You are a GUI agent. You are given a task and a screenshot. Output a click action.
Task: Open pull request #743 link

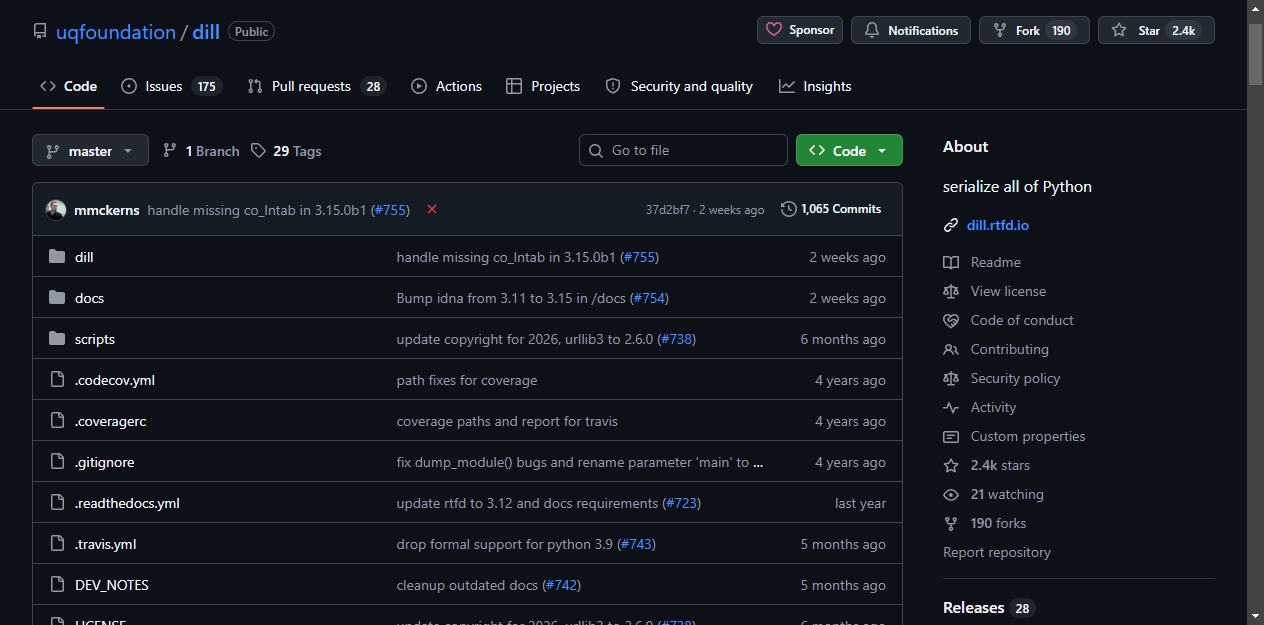pyautogui.click(x=637, y=544)
